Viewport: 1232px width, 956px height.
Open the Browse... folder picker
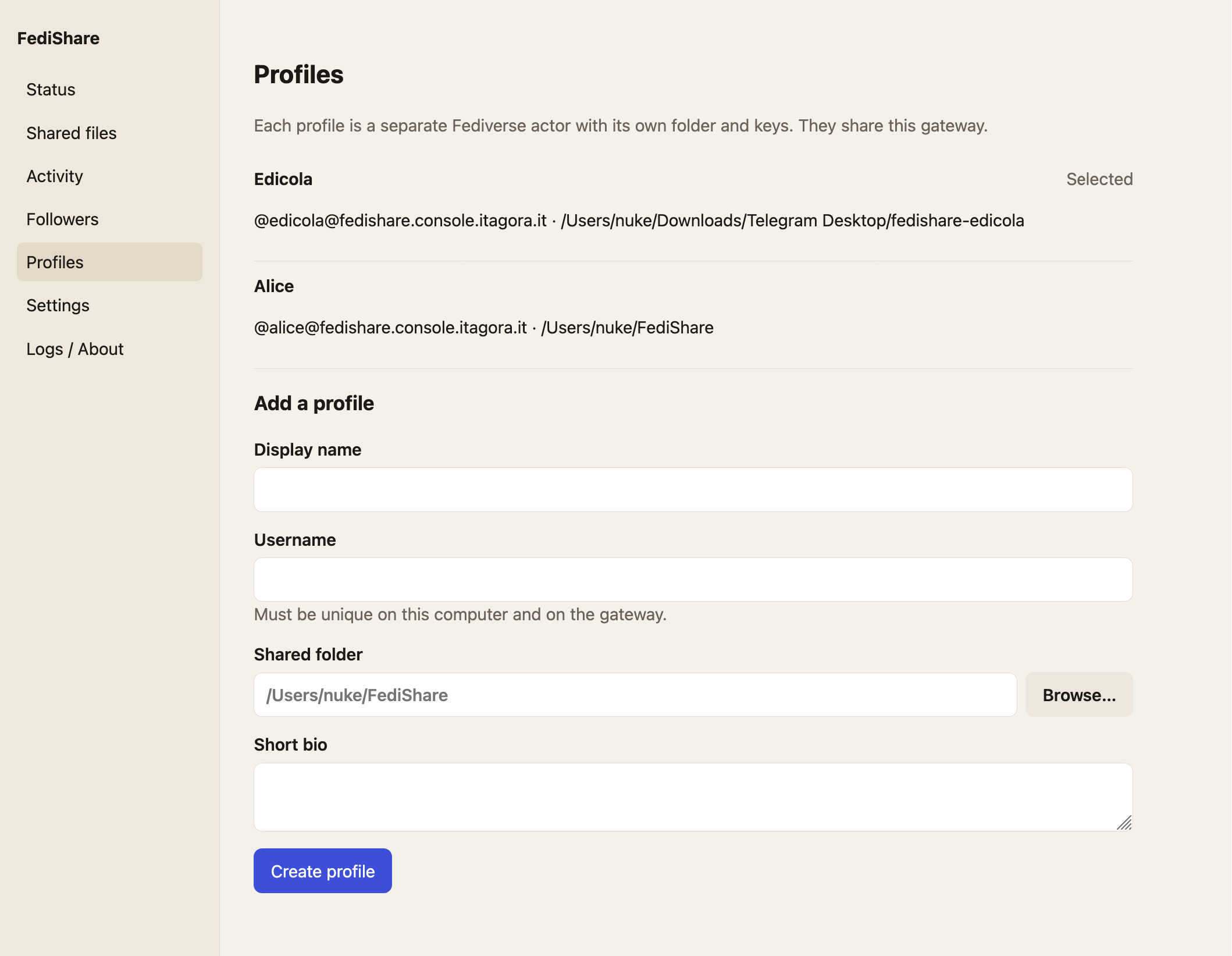pos(1079,695)
